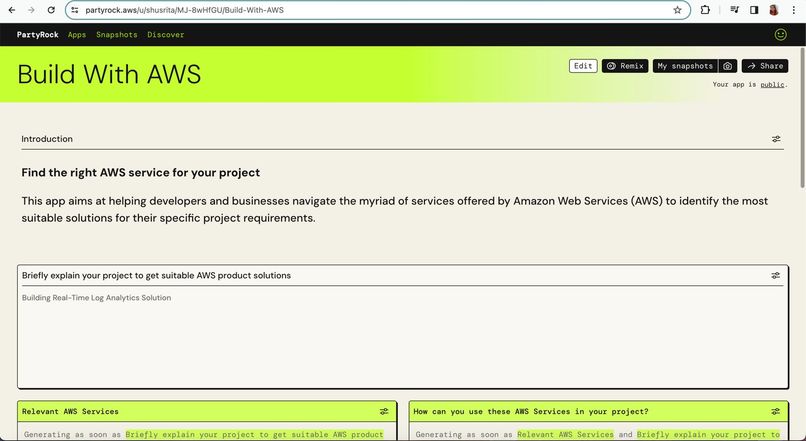The width and height of the screenshot is (806, 441).
Task: Click 'Find the right AWS service' heading
Action: [141, 173]
